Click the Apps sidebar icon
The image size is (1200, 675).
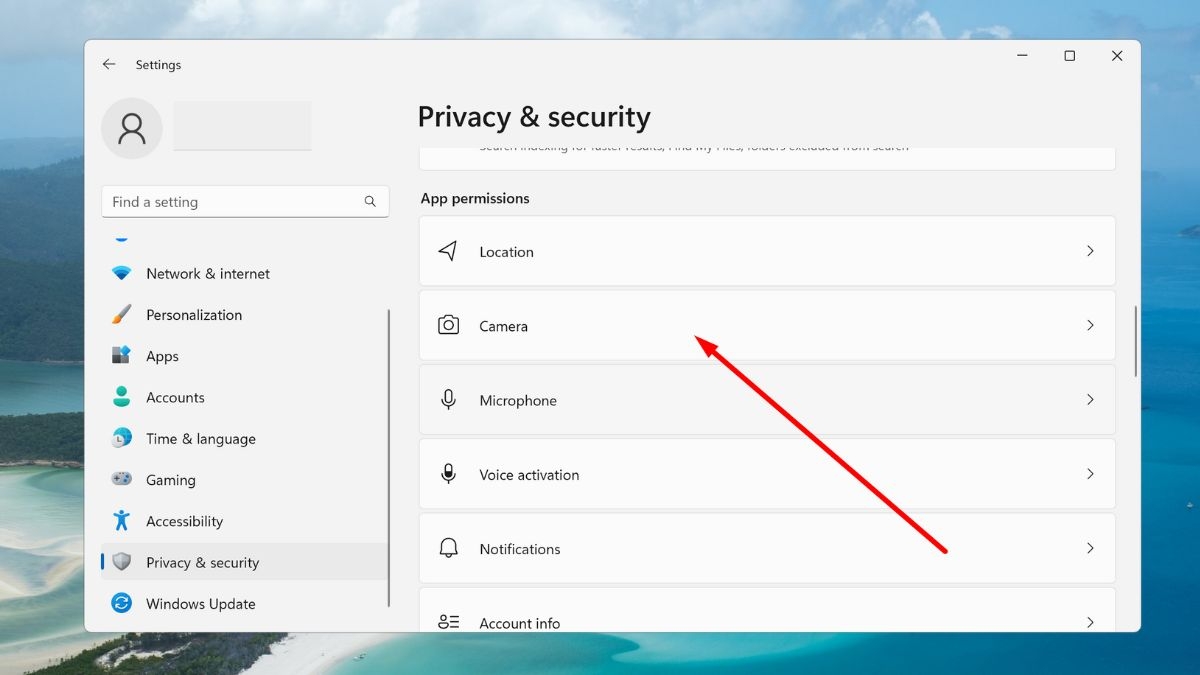click(122, 356)
